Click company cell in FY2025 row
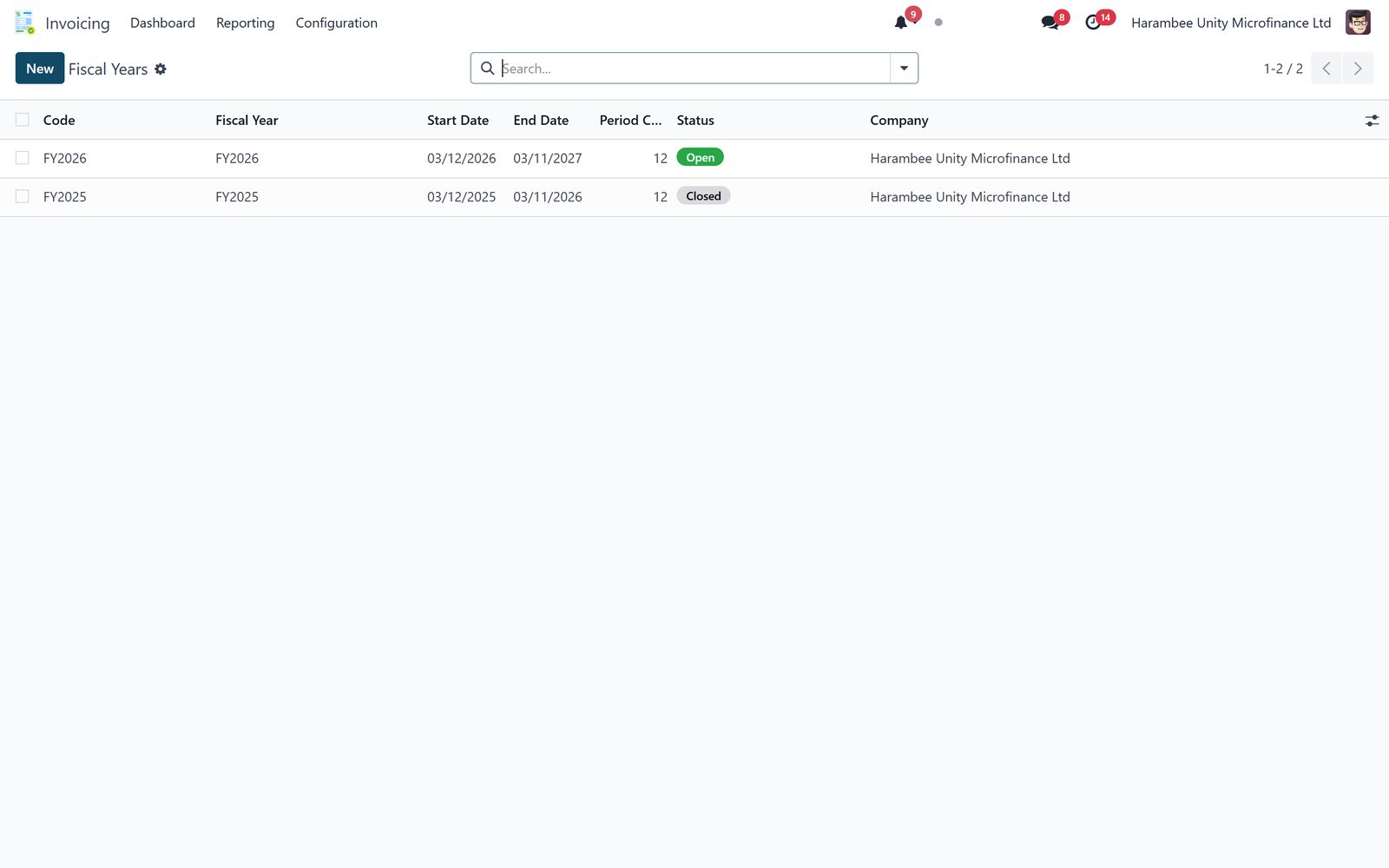Image resolution: width=1389 pixels, height=868 pixels. point(970,196)
